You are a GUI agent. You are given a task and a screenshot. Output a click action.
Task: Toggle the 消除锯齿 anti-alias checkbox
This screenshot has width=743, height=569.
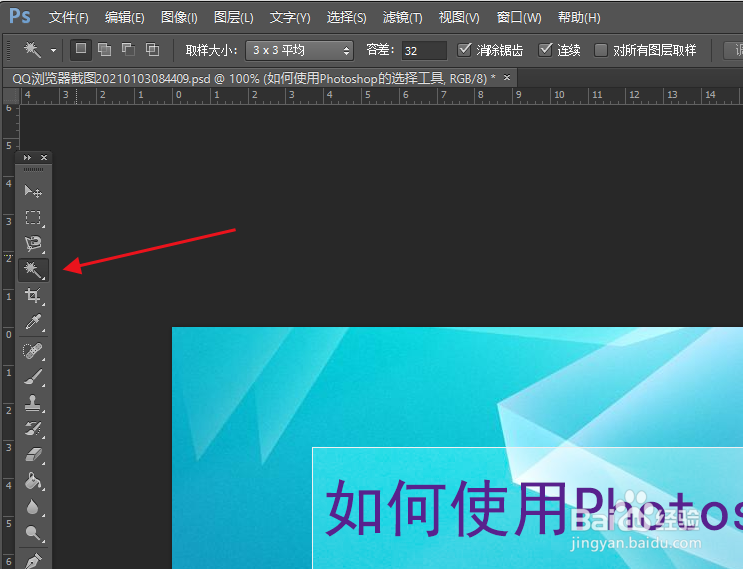[x=464, y=50]
